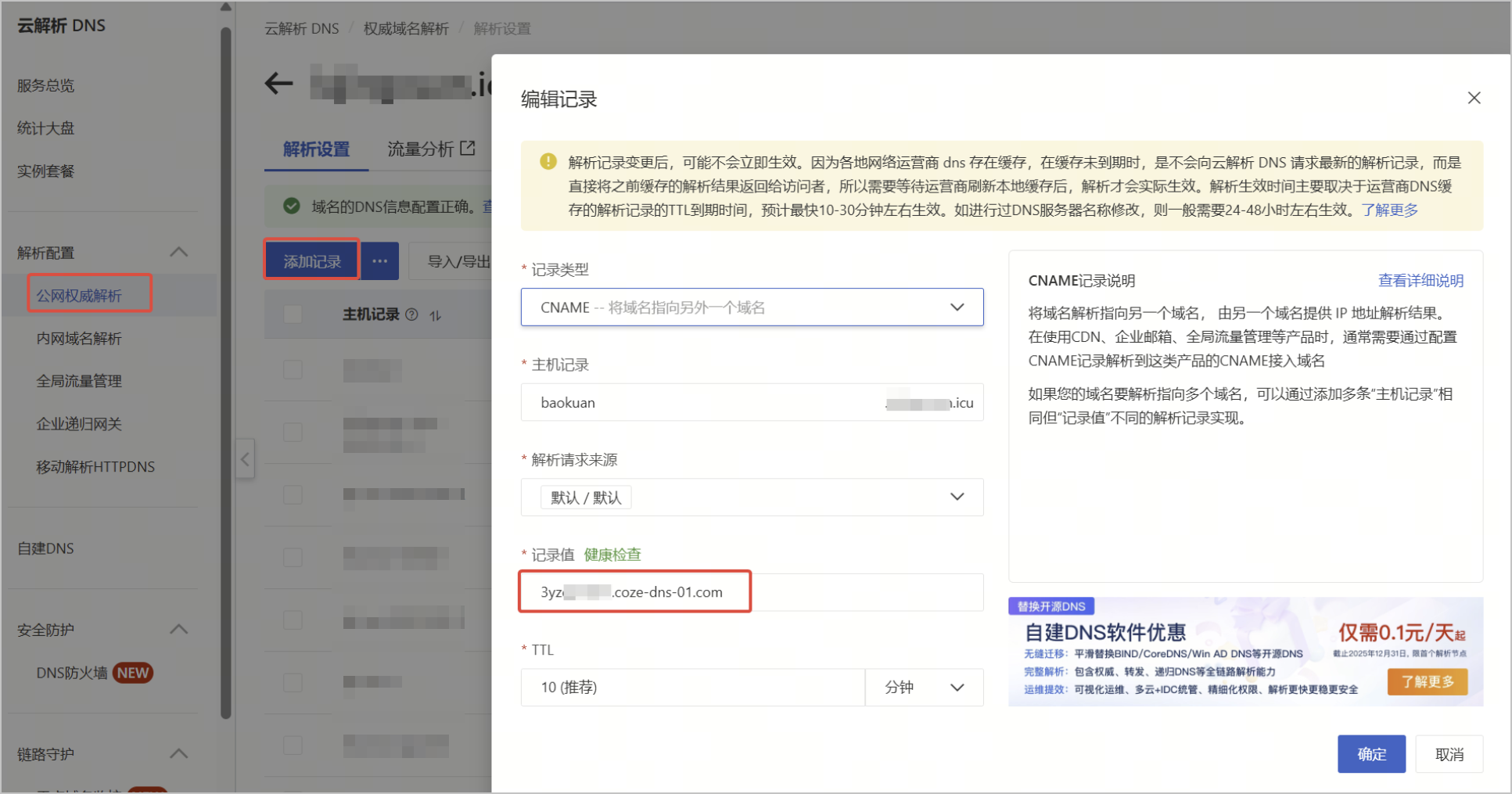Click the 记录值 input field

(x=752, y=592)
